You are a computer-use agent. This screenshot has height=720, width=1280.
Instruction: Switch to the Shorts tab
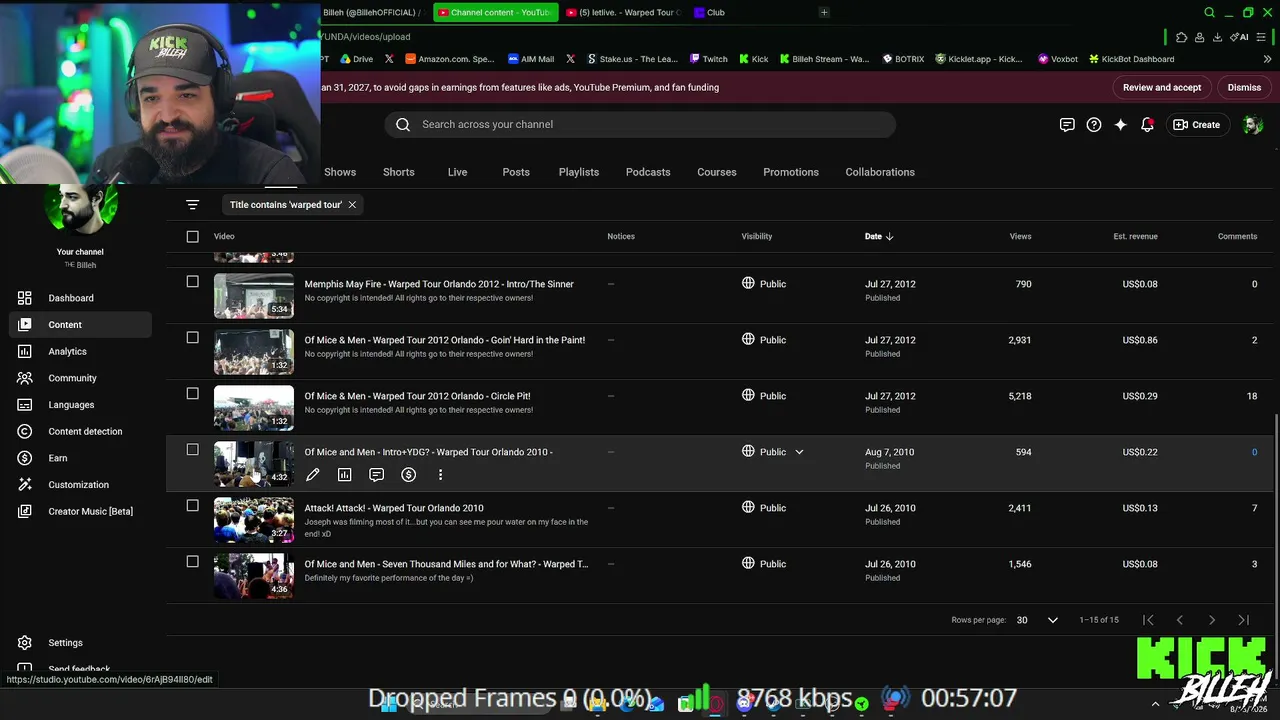(x=399, y=172)
